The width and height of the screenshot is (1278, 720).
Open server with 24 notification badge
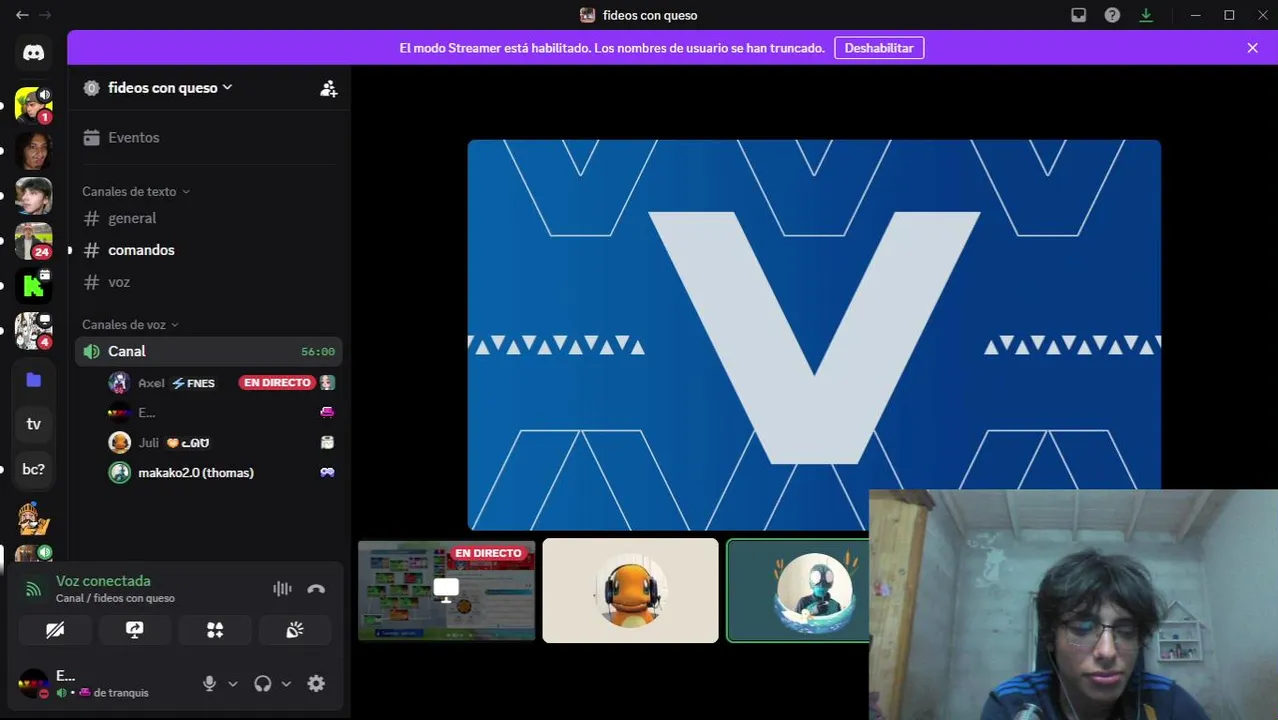(33, 241)
